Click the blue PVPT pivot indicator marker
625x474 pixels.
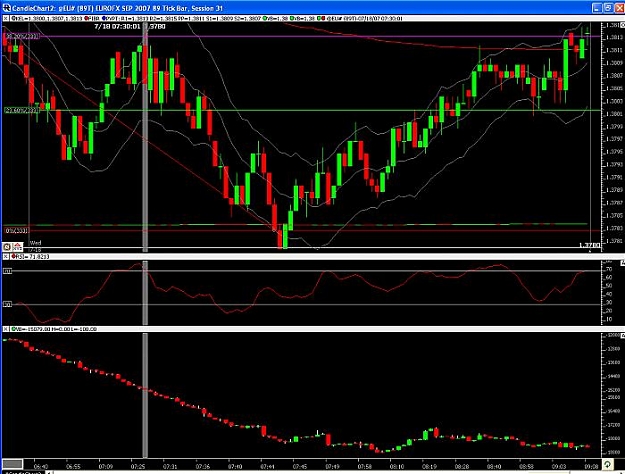coord(104,18)
